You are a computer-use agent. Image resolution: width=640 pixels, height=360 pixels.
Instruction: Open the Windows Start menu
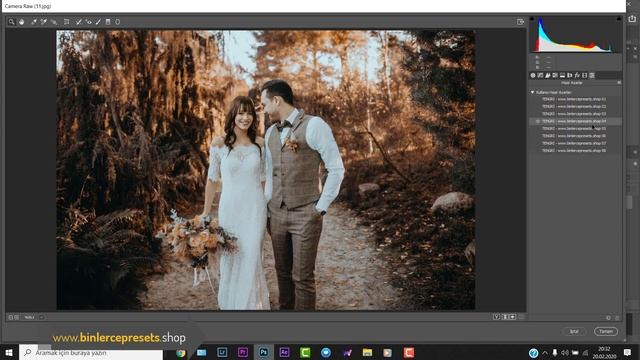[9, 352]
